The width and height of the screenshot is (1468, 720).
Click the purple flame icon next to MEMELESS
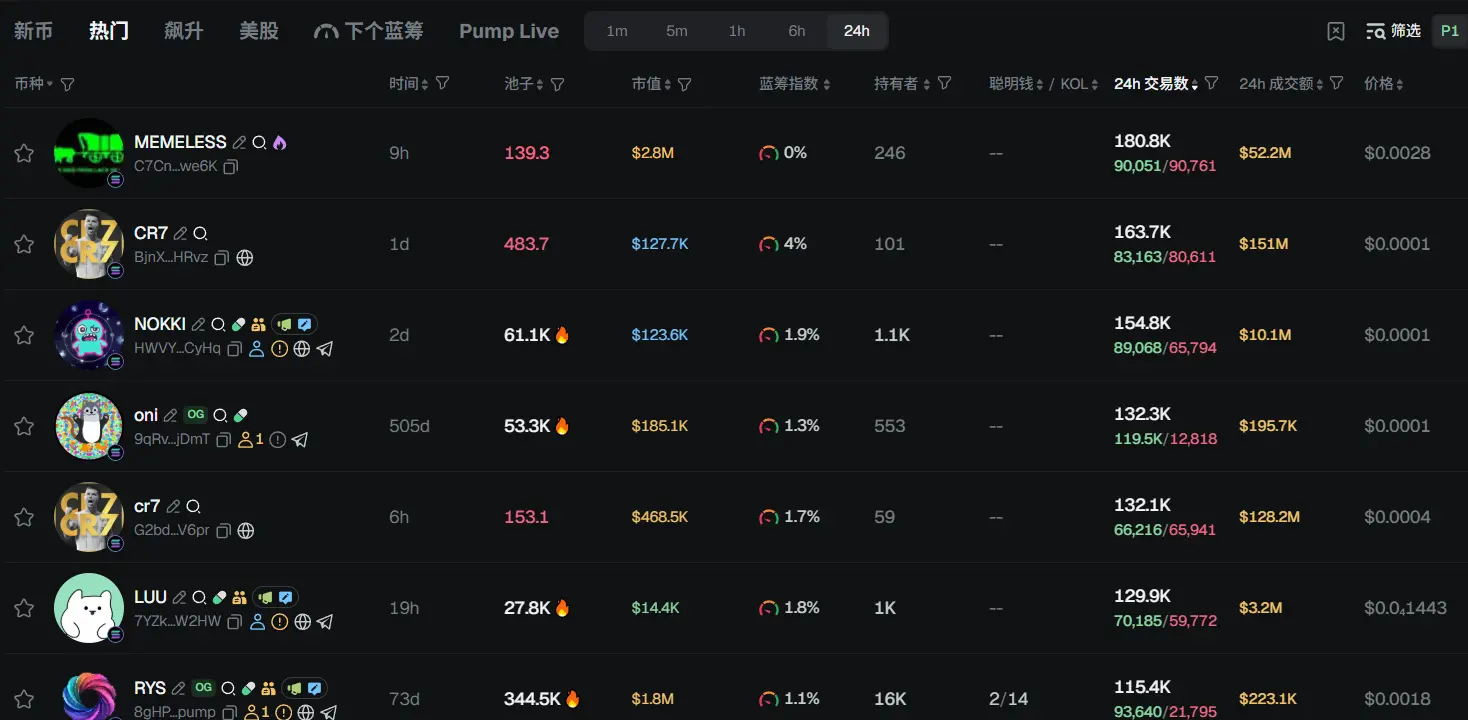279,142
